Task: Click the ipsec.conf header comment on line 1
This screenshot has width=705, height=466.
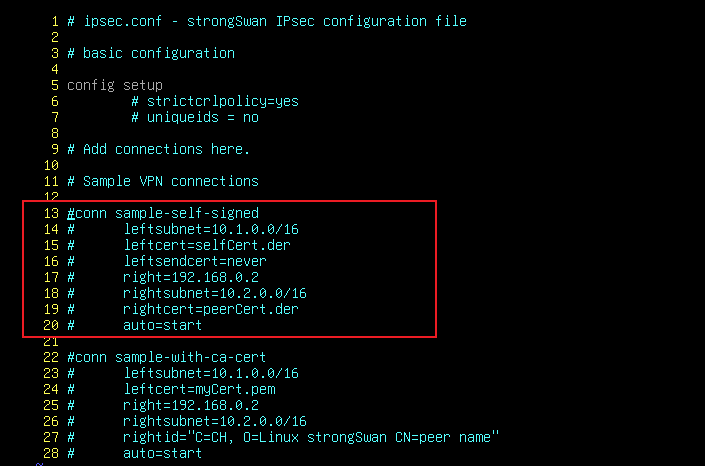Action: 267,21
